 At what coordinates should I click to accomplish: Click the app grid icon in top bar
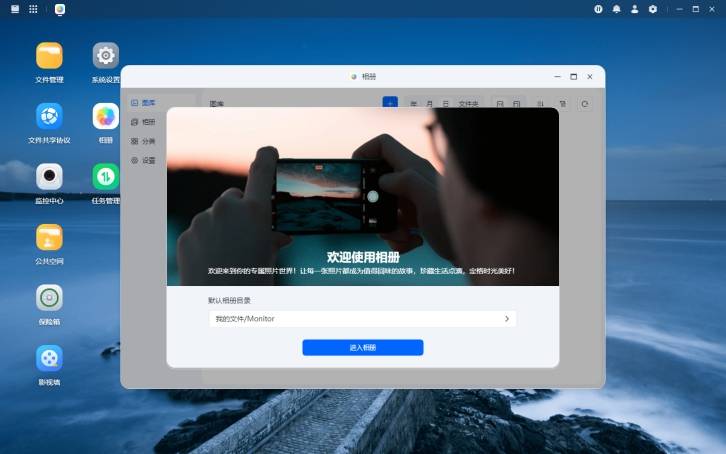[33, 9]
